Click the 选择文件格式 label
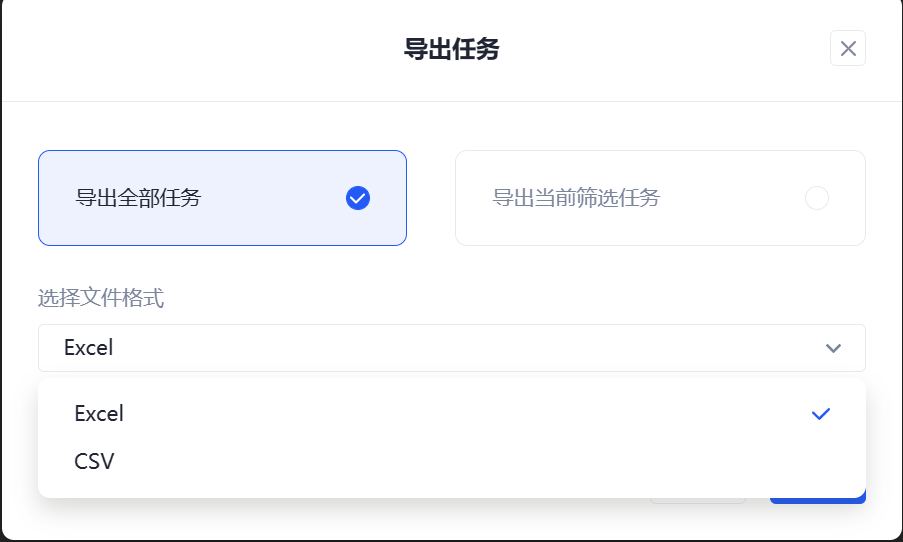903x542 pixels. (x=101, y=298)
